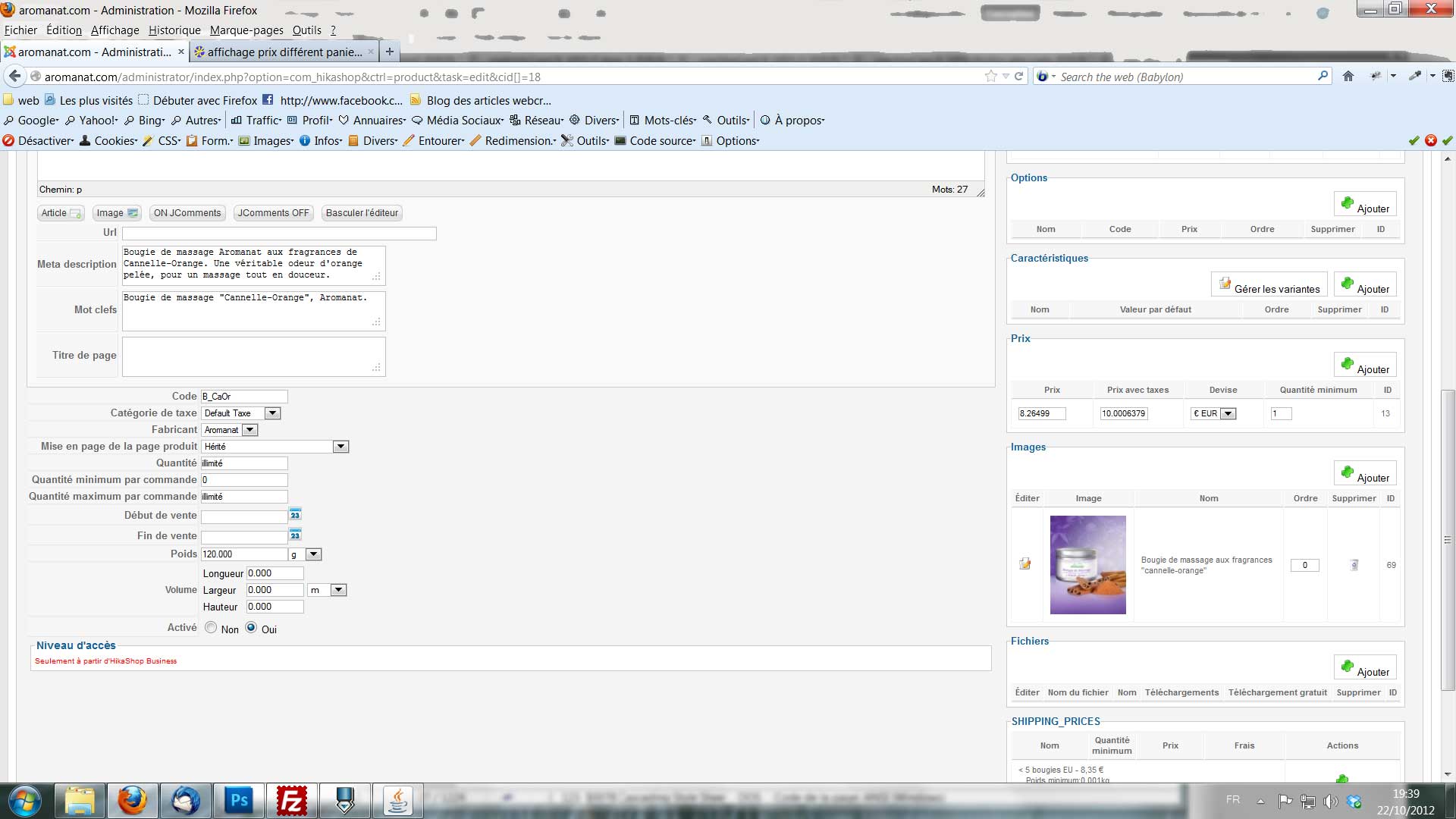Viewport: 1456px width, 819px height.
Task: Click the Windows Start button
Action: click(24, 800)
